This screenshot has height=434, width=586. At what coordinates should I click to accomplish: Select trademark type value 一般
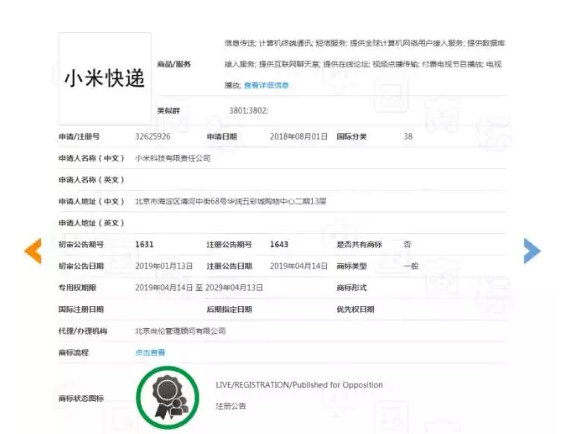pos(411,266)
